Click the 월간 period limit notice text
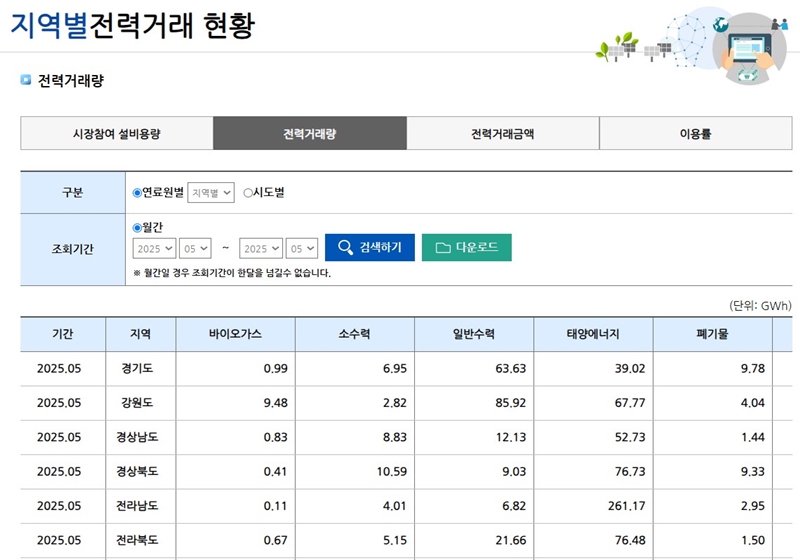800x560 pixels. pyautogui.click(x=232, y=273)
